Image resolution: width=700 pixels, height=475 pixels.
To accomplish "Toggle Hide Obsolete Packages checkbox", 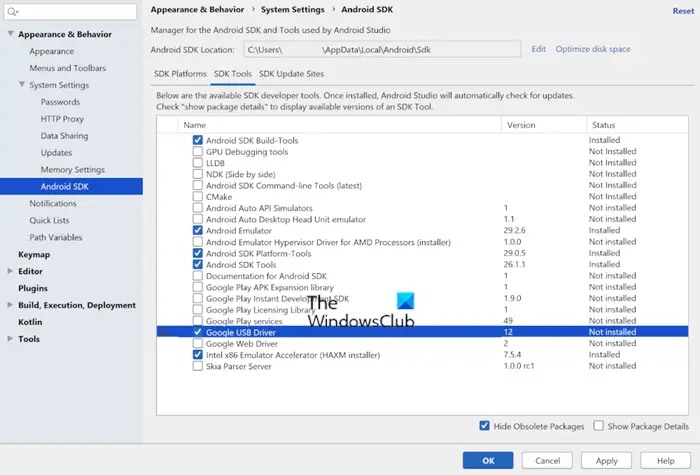I will tap(484, 426).
